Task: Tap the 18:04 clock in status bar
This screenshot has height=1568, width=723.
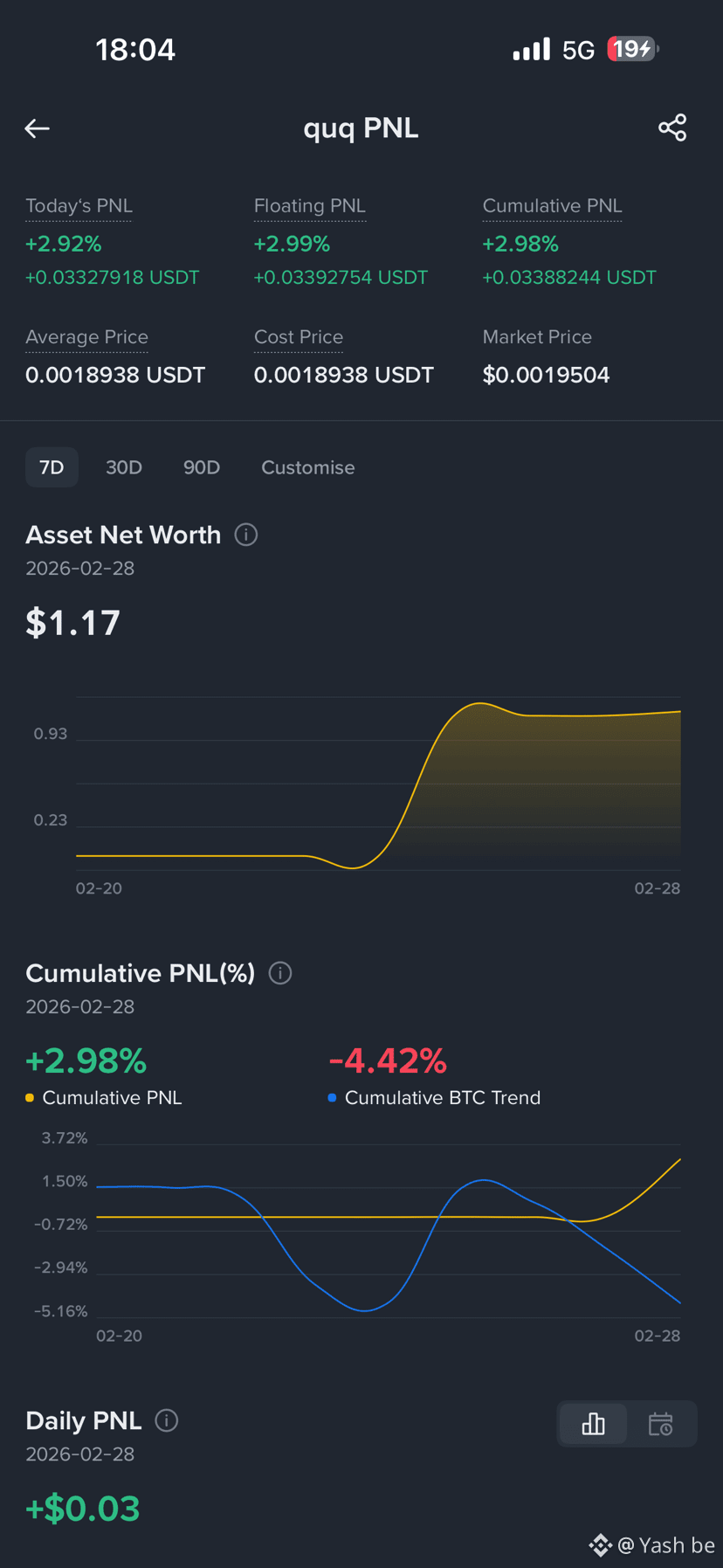Action: 135,50
